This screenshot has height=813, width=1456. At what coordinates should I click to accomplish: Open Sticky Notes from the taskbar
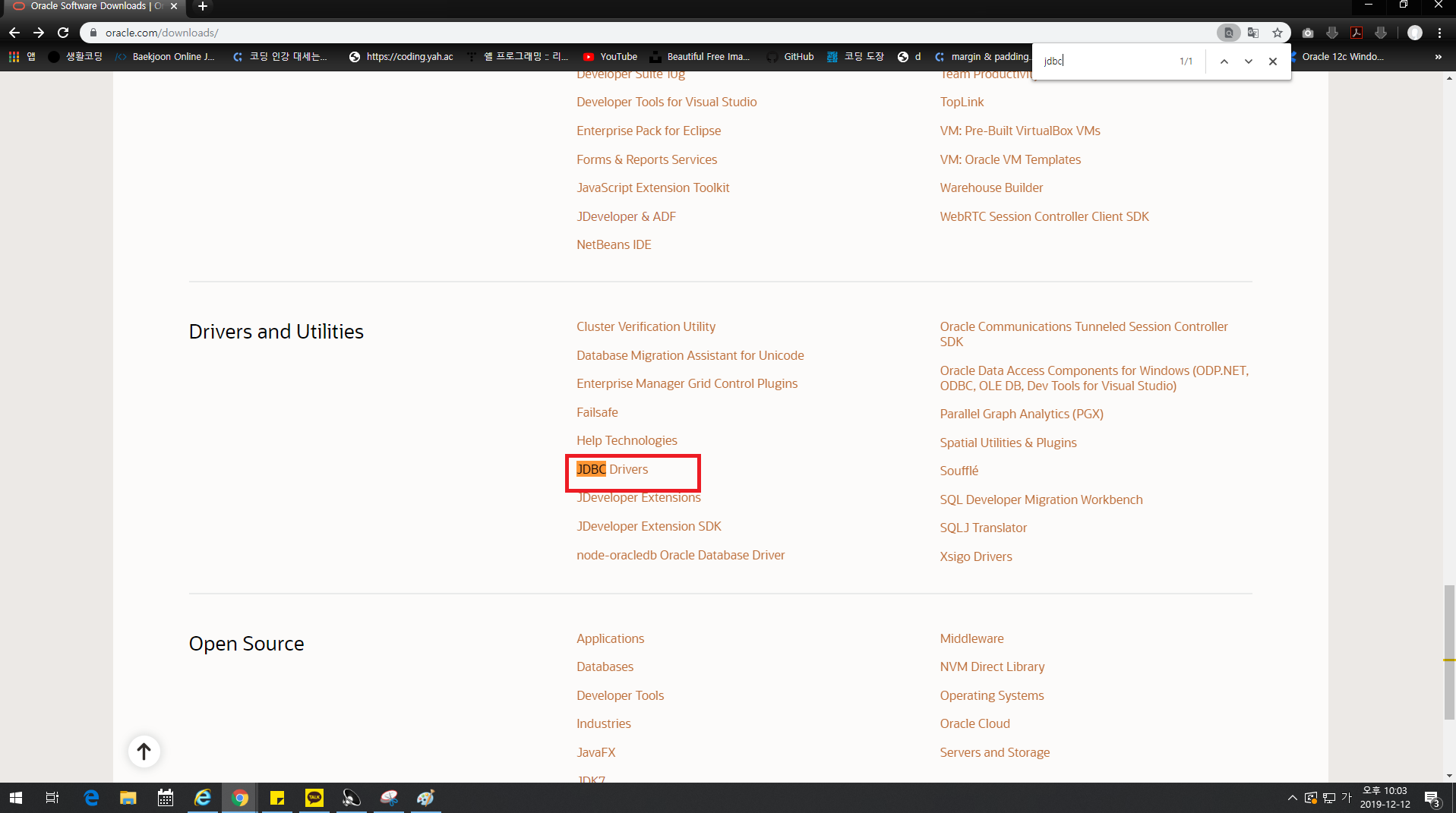(x=277, y=798)
